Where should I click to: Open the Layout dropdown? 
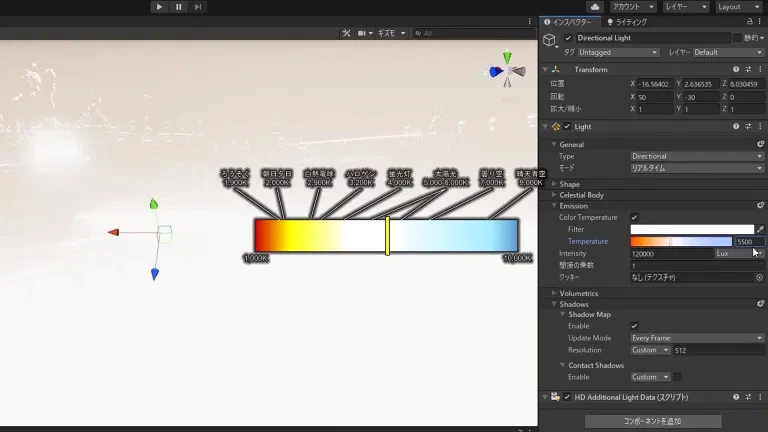(739, 7)
